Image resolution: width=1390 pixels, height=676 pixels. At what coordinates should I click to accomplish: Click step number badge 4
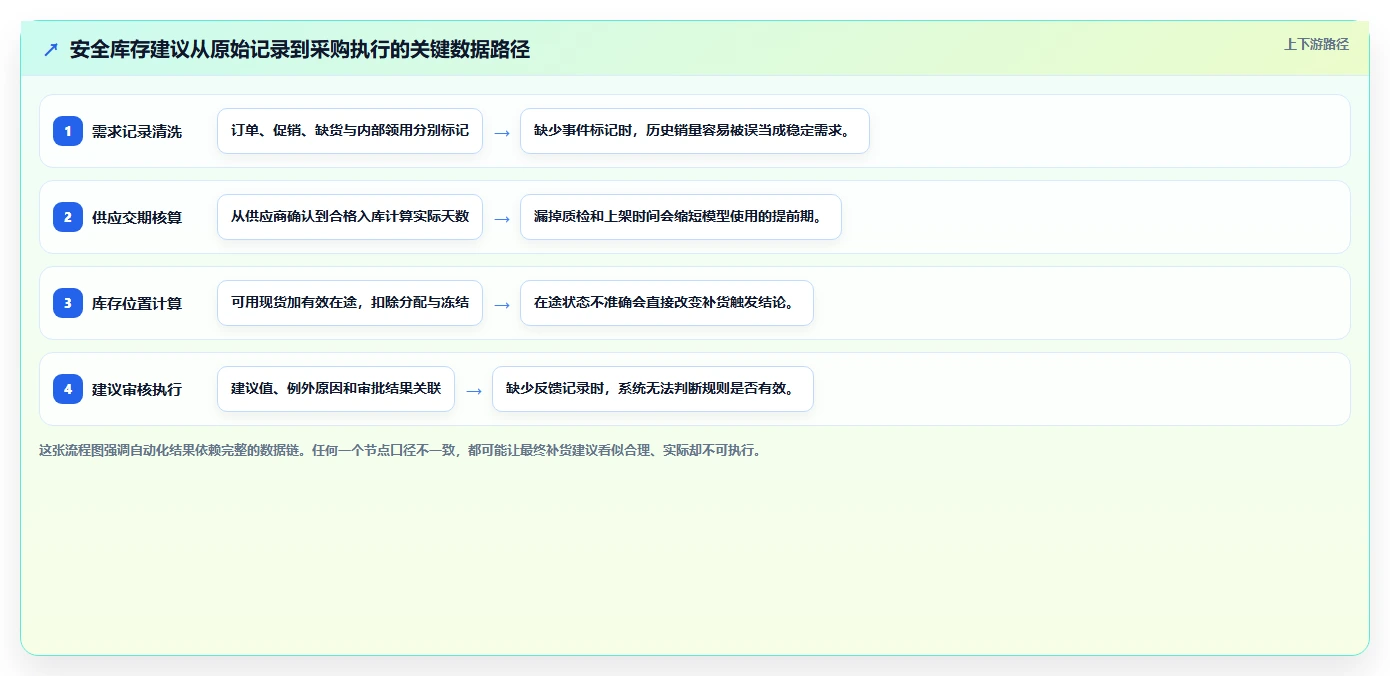pyautogui.click(x=68, y=389)
